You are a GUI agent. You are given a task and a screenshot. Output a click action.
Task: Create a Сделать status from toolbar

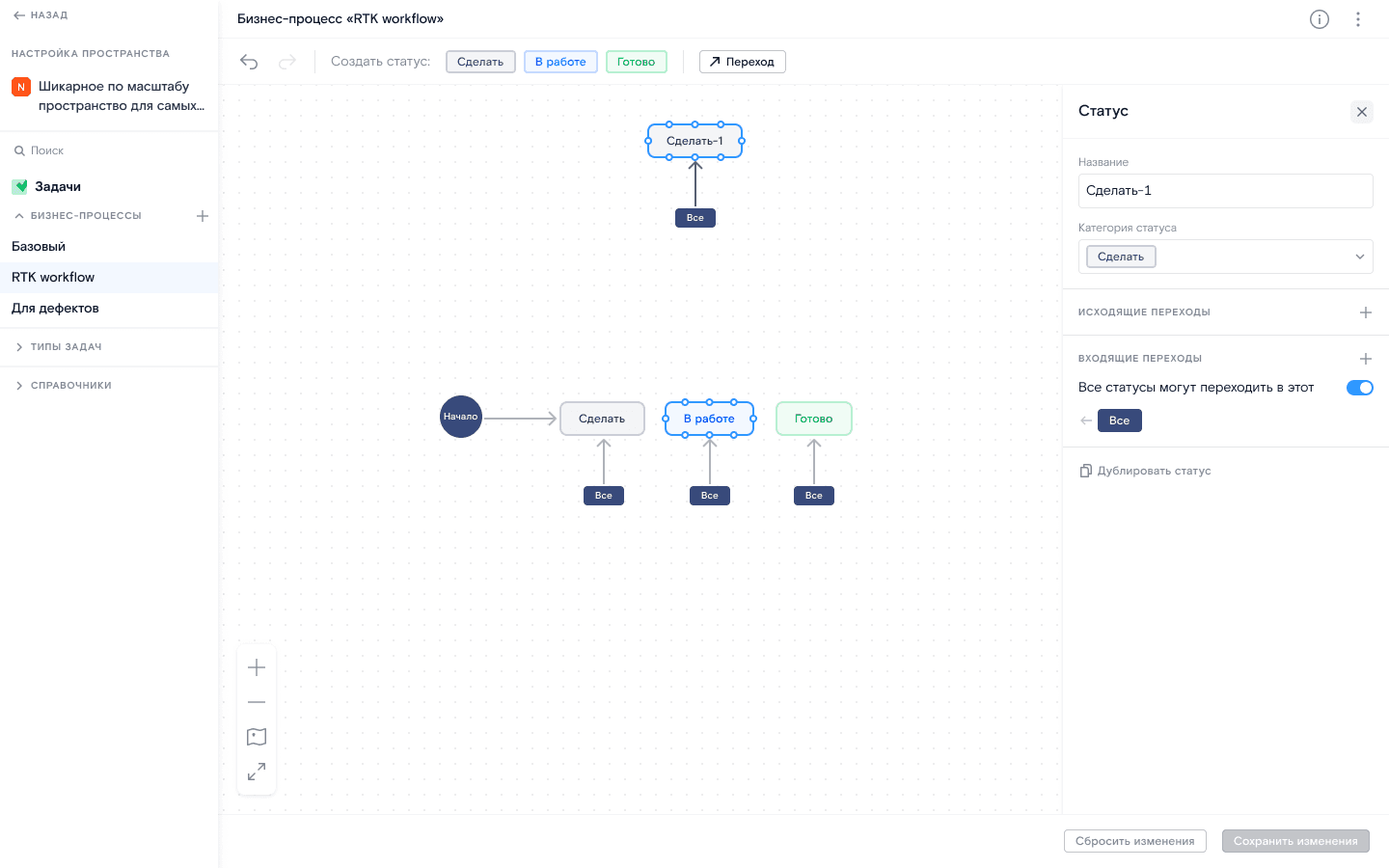coord(480,62)
